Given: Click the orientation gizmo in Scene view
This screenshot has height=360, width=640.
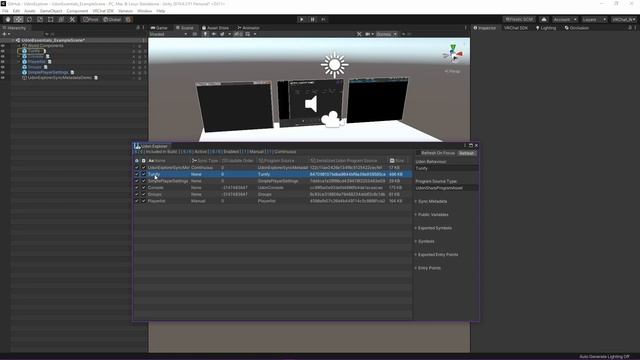Looking at the screenshot, I should tap(453, 54).
